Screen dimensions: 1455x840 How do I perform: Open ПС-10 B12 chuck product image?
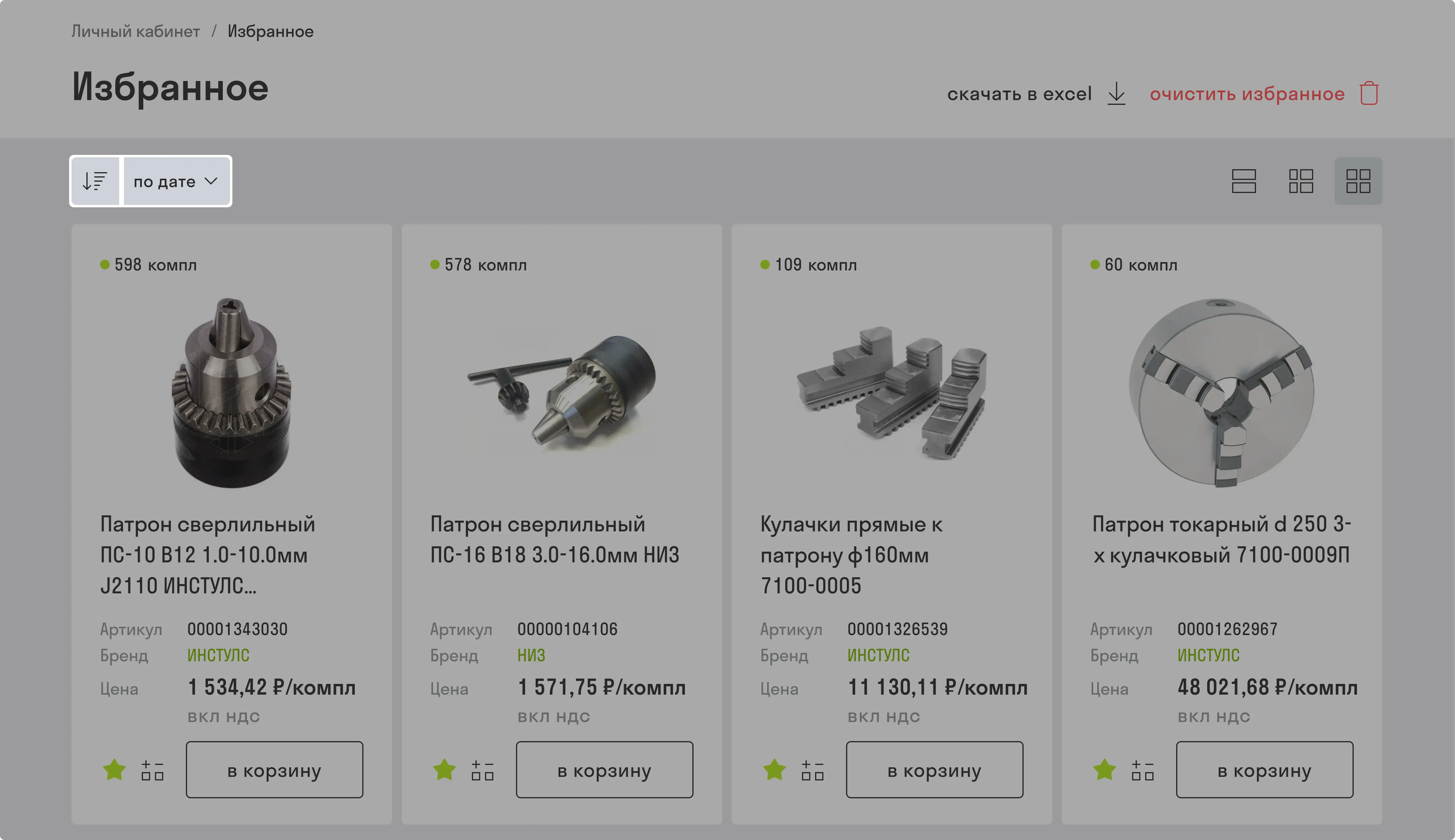point(232,393)
